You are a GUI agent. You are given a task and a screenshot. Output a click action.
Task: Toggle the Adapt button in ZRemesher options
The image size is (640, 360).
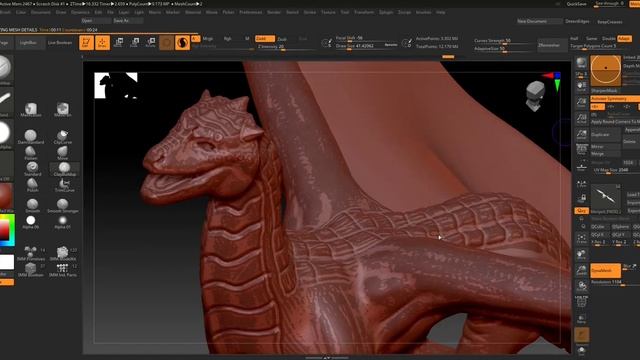[624, 39]
